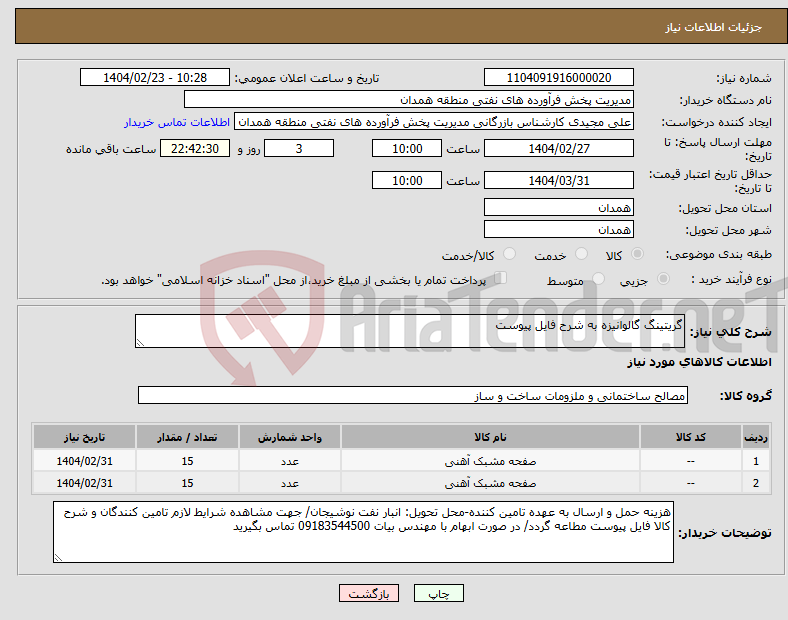The height and width of the screenshot is (620, 788).
Task: Click صفحه مشبک آهنی in row 1
Action: (490, 461)
